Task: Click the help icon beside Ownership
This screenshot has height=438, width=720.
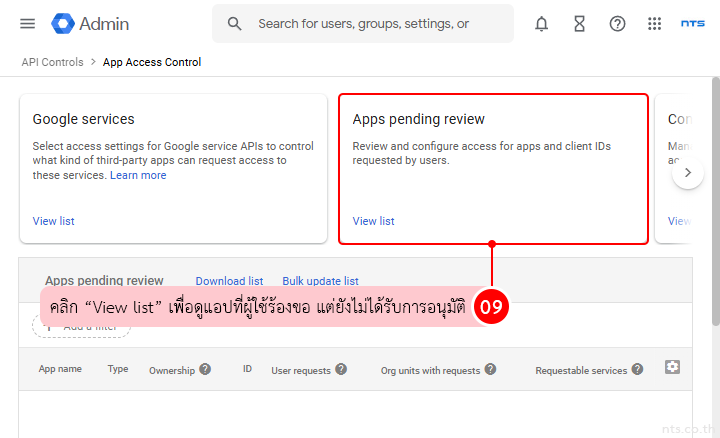Action: tap(205, 369)
